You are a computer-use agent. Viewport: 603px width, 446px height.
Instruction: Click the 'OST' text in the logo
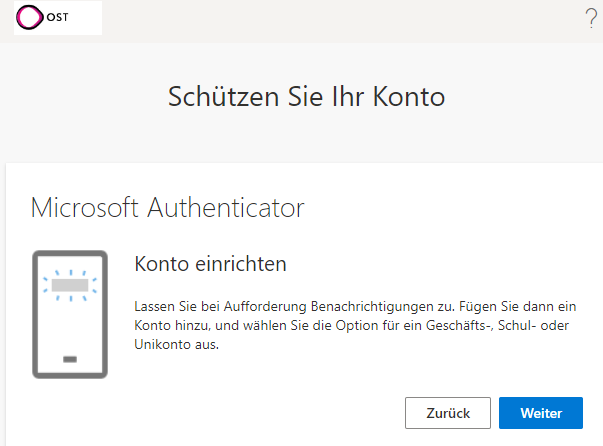(x=58, y=18)
